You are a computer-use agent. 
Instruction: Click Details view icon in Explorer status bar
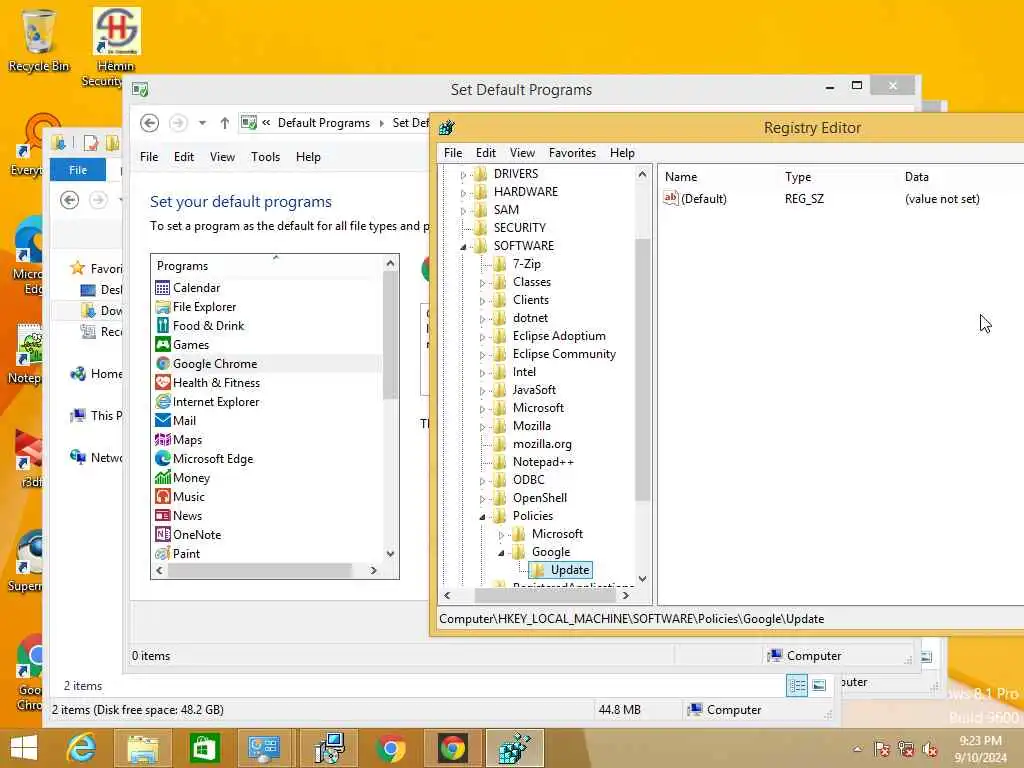[x=797, y=685]
